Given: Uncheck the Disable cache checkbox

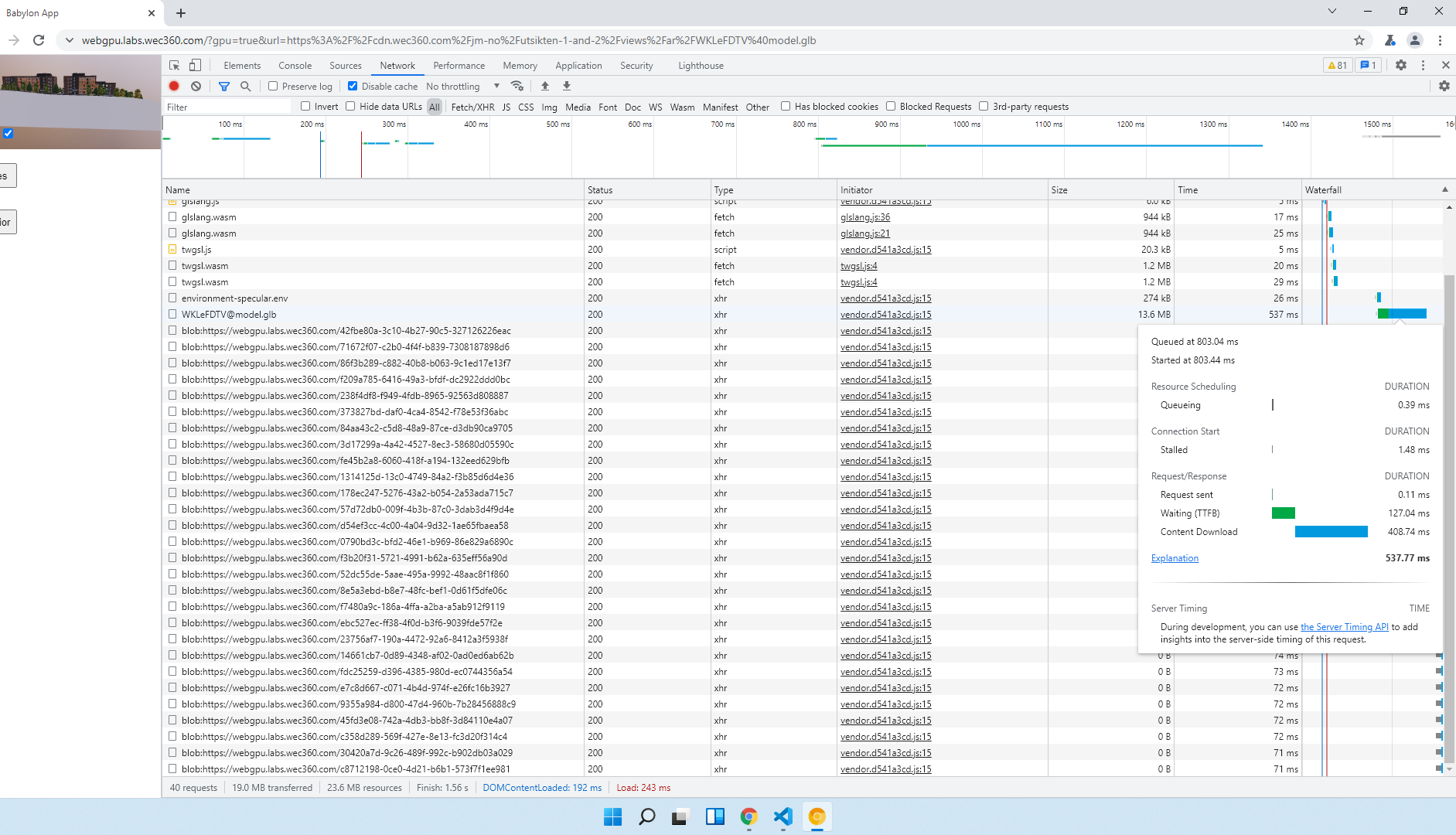Looking at the screenshot, I should coord(353,87).
